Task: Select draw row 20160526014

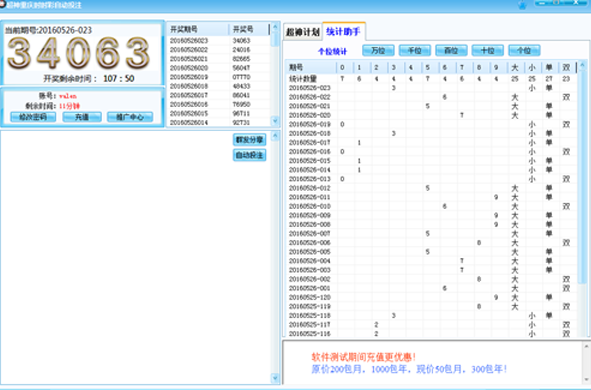Action: 219,122
